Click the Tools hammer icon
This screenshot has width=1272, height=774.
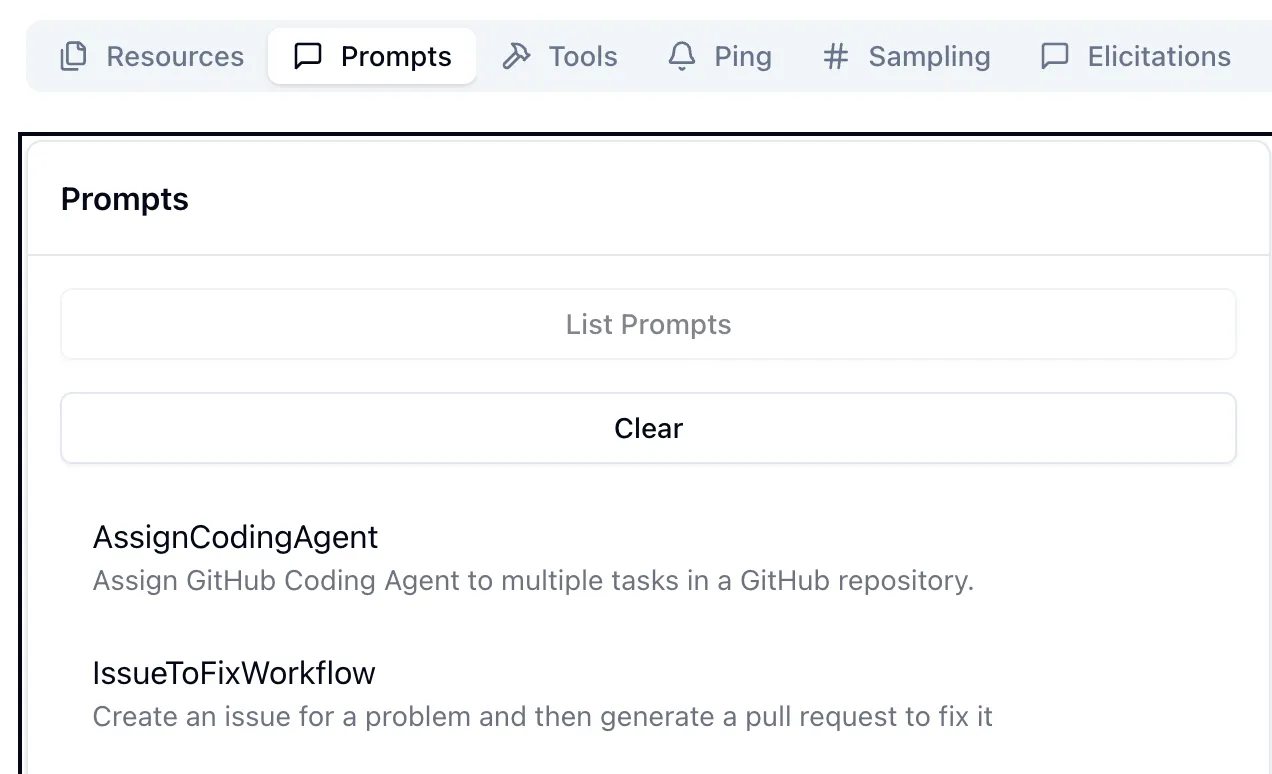[516, 57]
